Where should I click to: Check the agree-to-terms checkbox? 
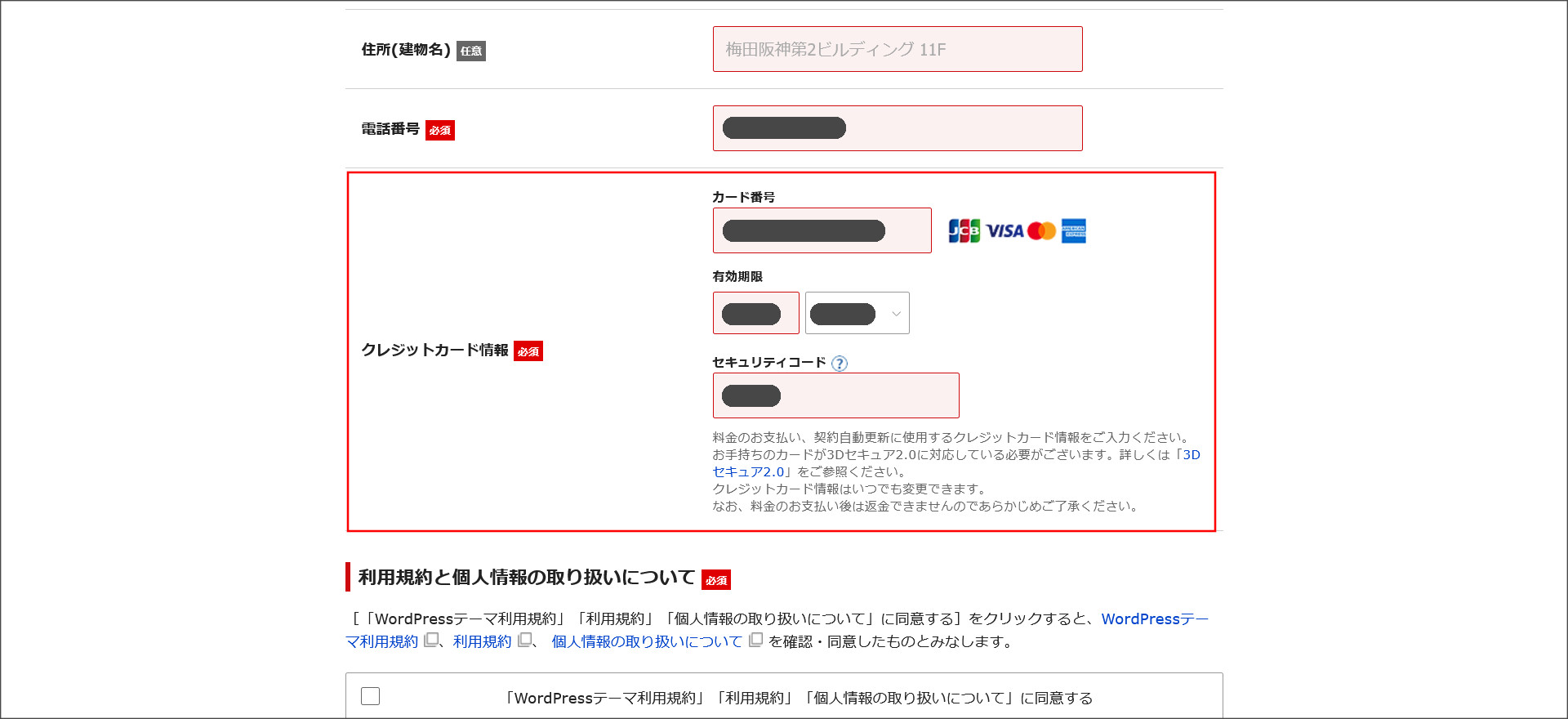click(x=371, y=696)
